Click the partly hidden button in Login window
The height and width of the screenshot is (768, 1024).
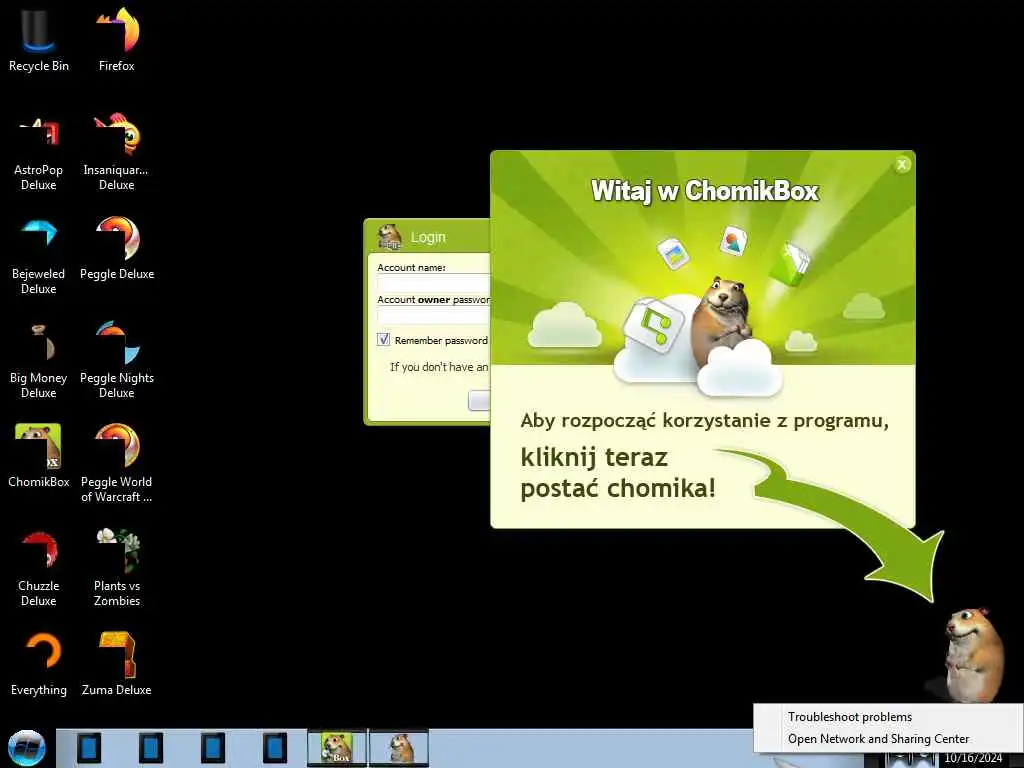tap(479, 400)
